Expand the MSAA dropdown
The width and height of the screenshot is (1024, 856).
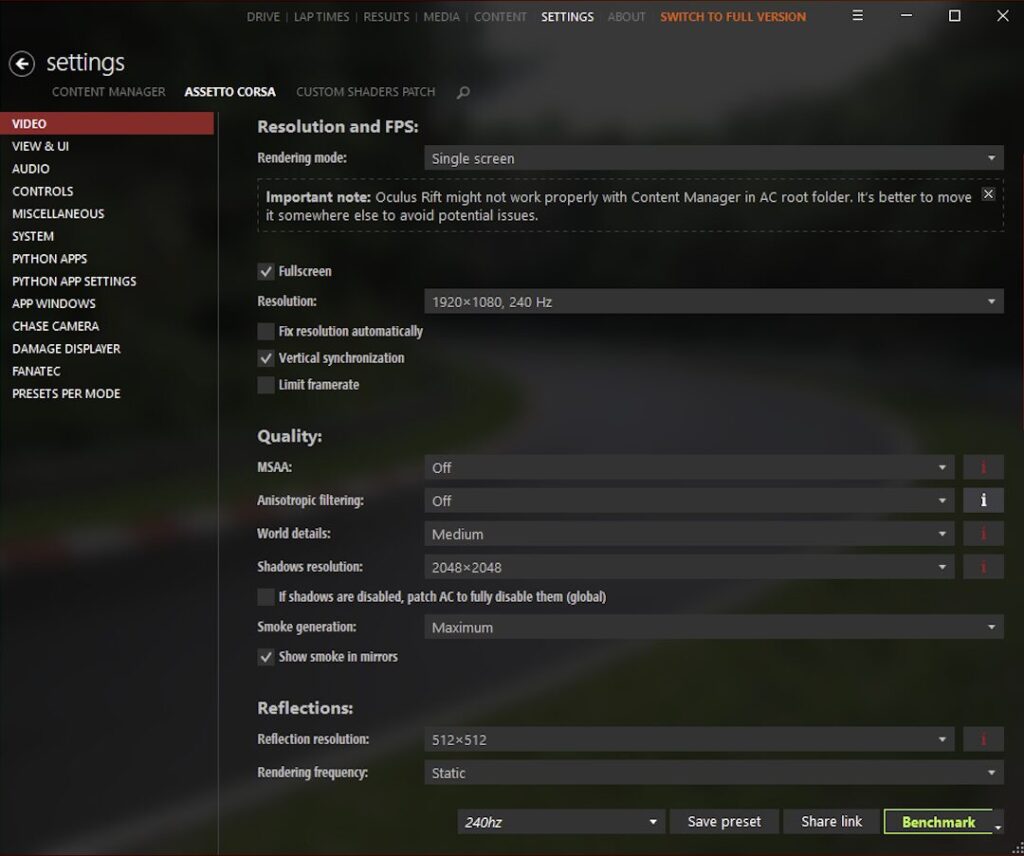(x=689, y=468)
